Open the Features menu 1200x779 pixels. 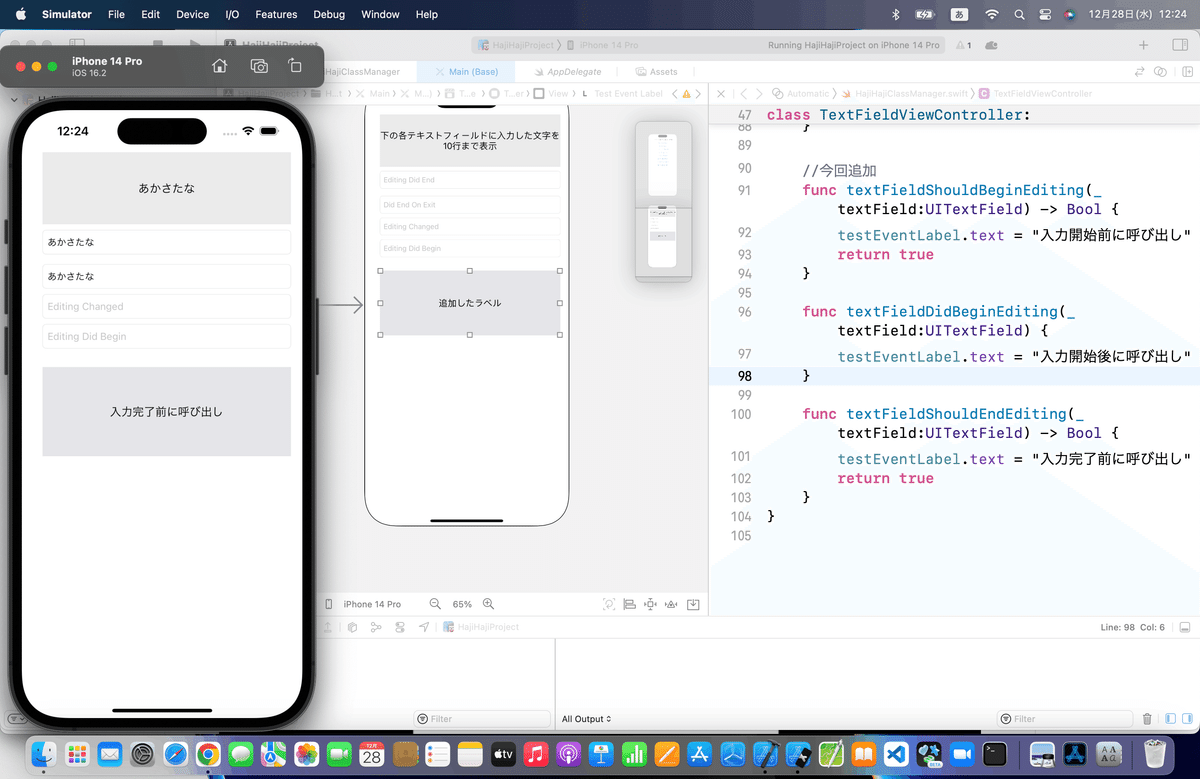point(276,14)
